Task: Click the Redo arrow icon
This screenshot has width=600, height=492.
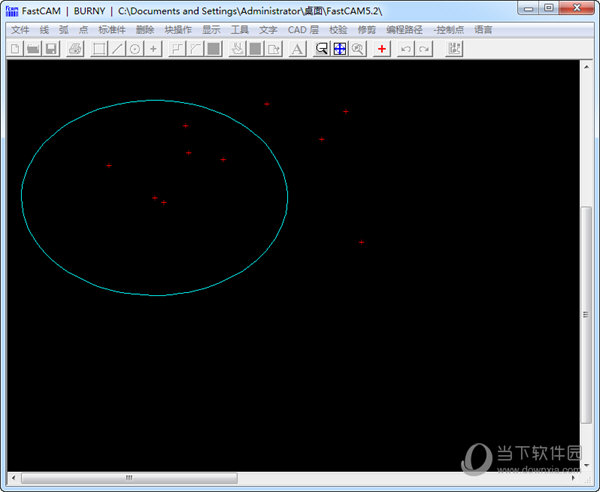Action: pos(423,49)
